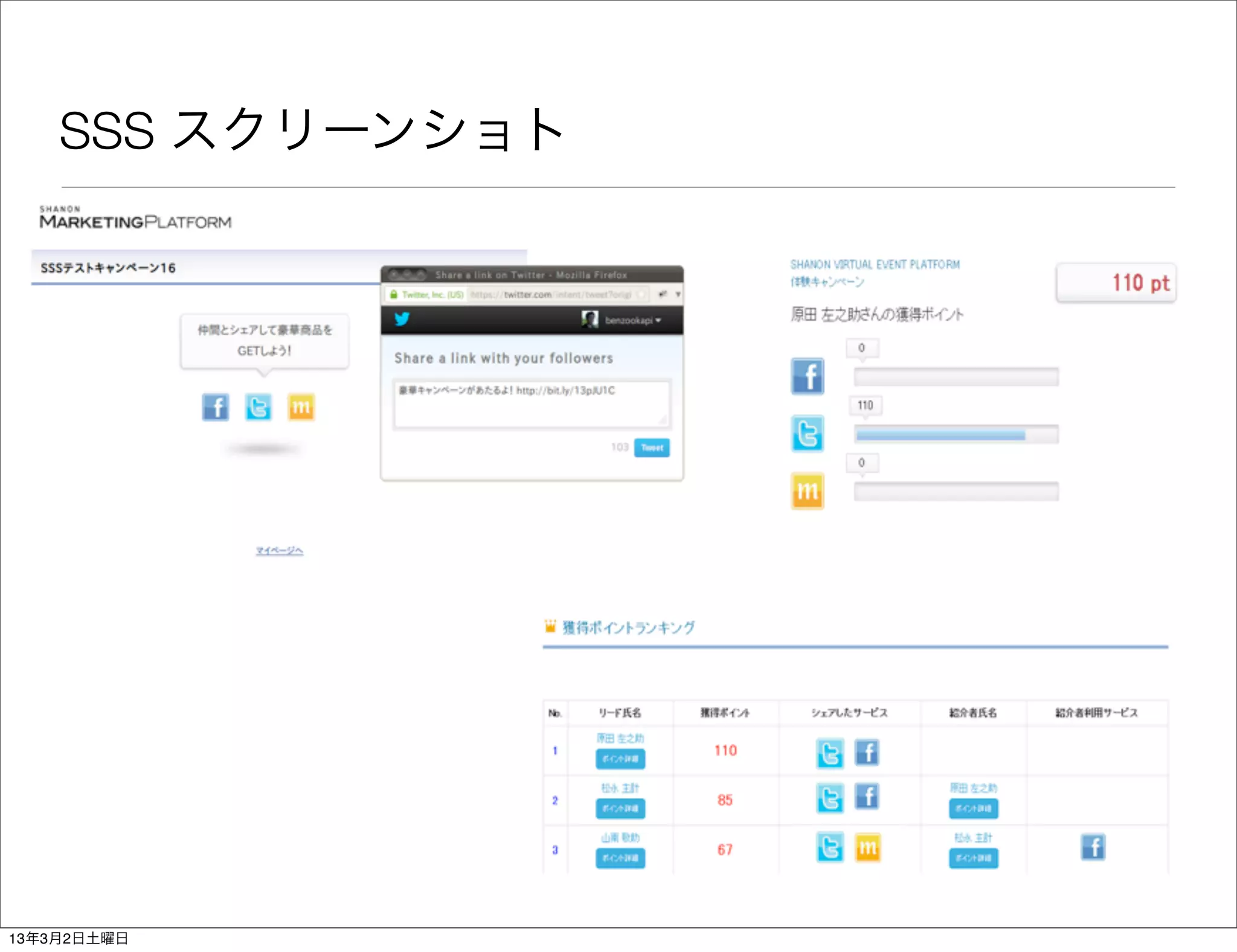Open browser address bar dropdown arrow in popup
The width and height of the screenshot is (1237, 952).
(678, 294)
